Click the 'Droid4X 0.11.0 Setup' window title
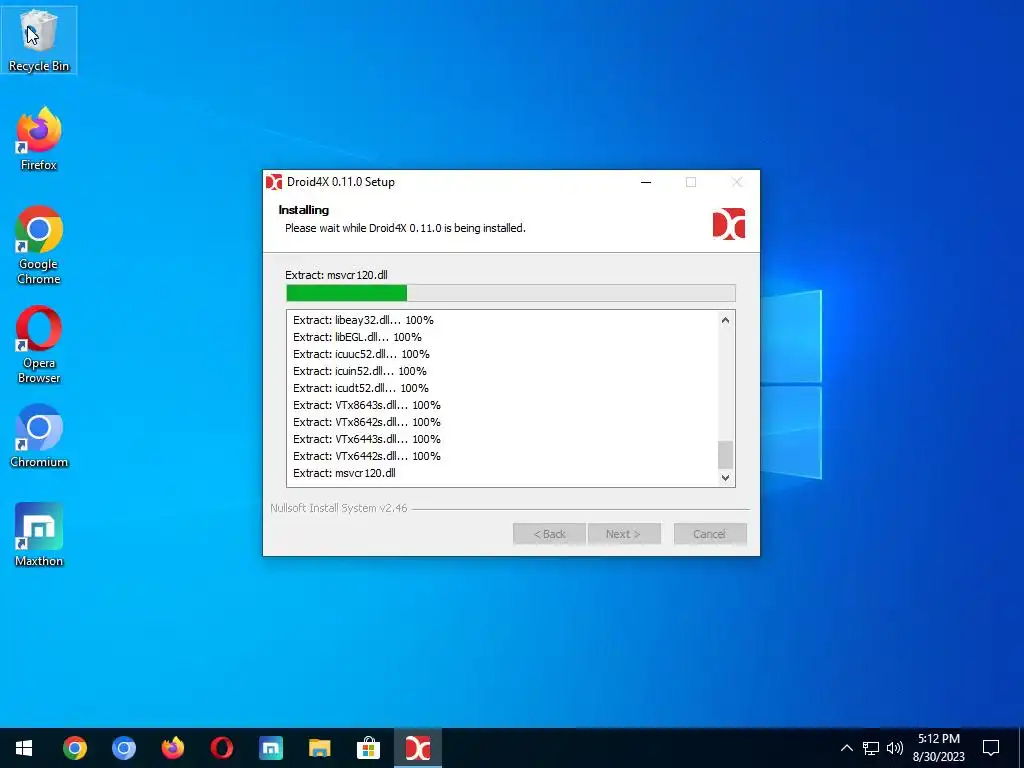 point(341,182)
